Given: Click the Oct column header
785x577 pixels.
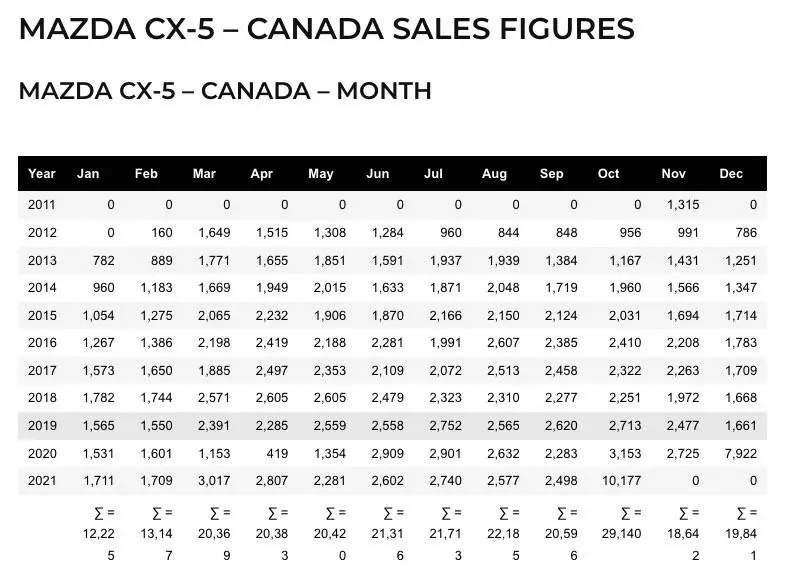Looking at the screenshot, I should tap(608, 174).
